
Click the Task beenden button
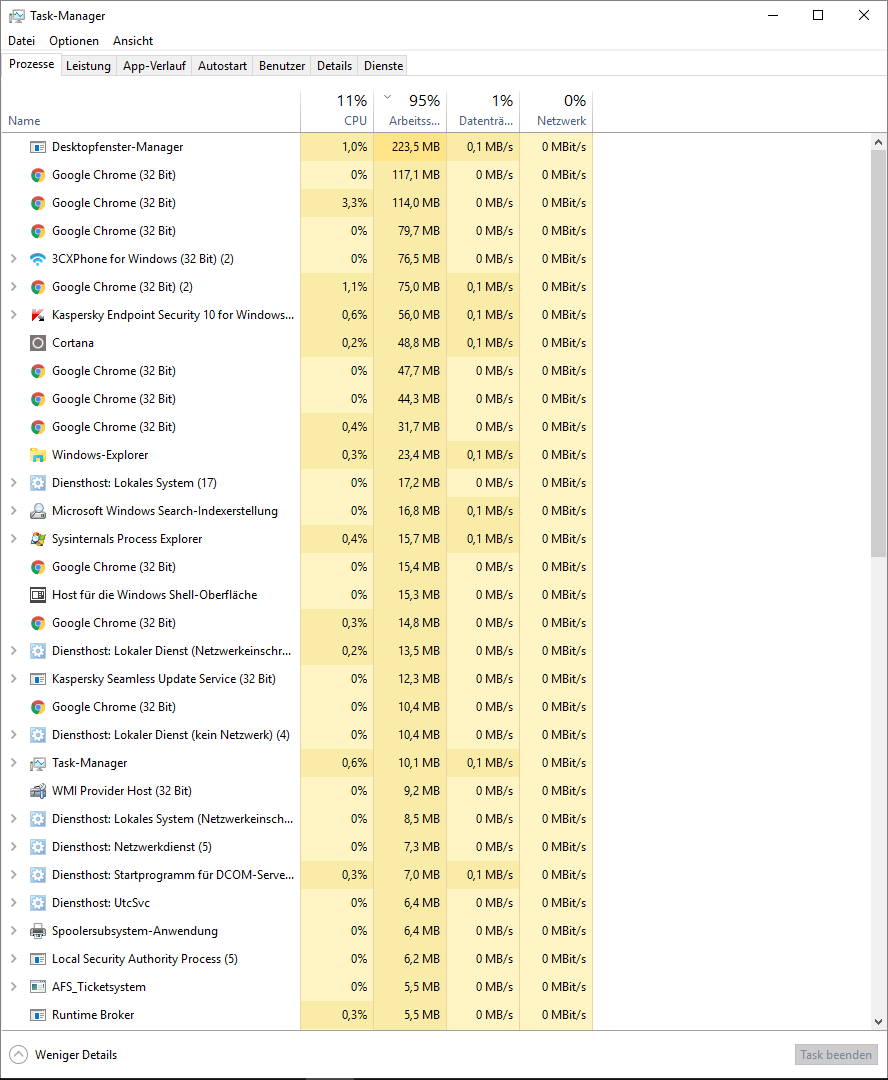836,1055
